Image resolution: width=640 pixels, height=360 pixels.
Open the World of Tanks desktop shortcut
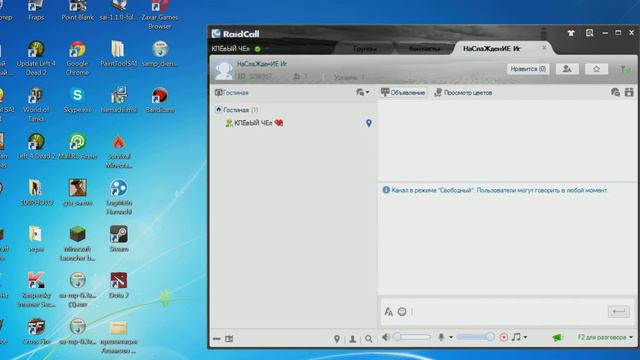click(36, 104)
